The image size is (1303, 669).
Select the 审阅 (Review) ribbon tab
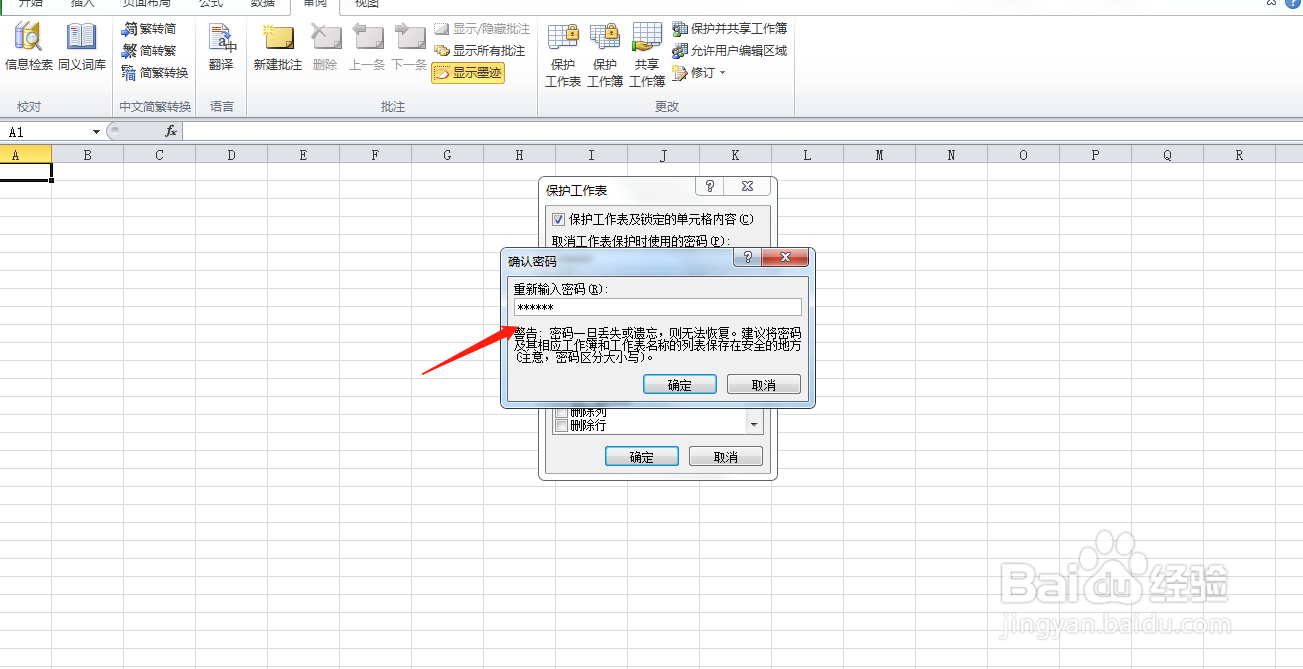[x=315, y=4]
